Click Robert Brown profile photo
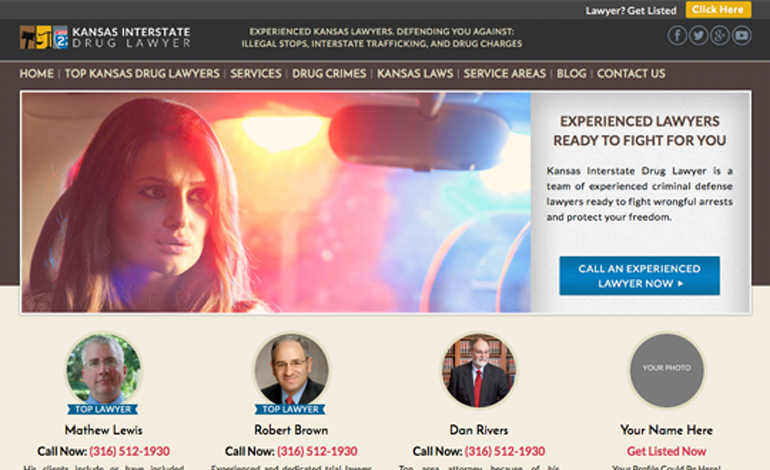Image resolution: width=770 pixels, height=470 pixels. click(291, 370)
